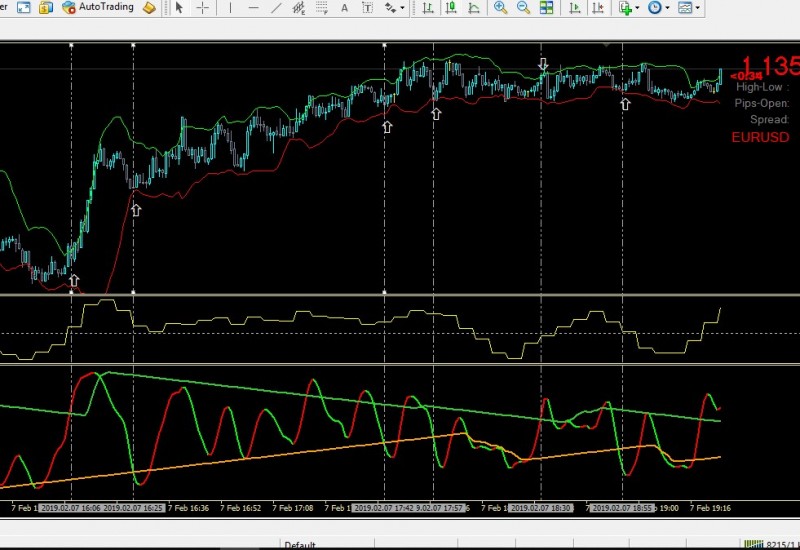Select the cursor arrow tool
Image resolution: width=800 pixels, height=550 pixels.
click(x=179, y=8)
